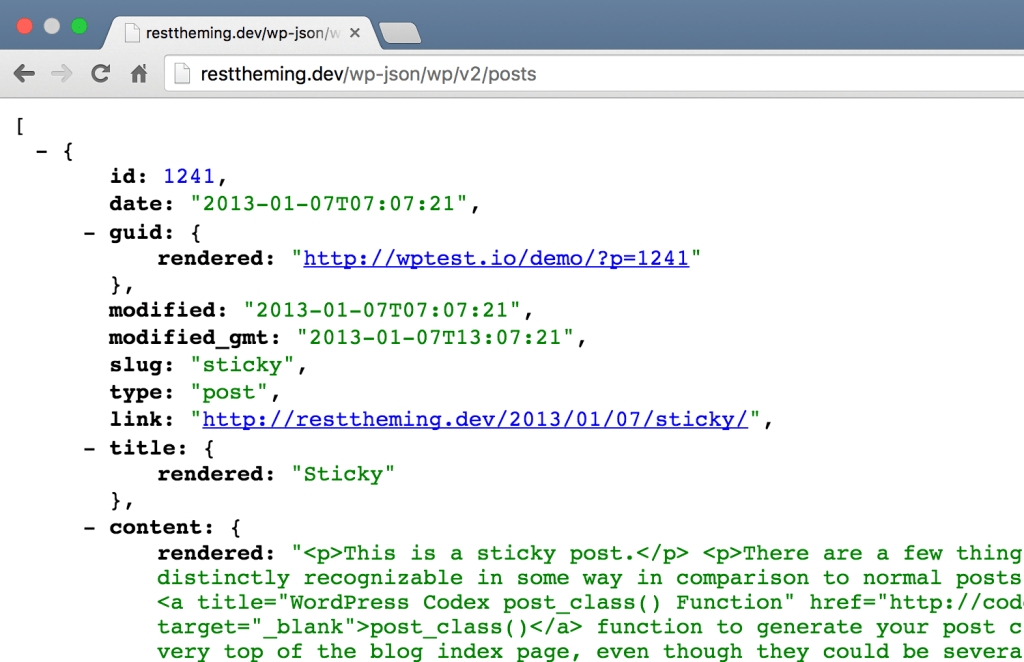Collapse the title node

point(89,448)
